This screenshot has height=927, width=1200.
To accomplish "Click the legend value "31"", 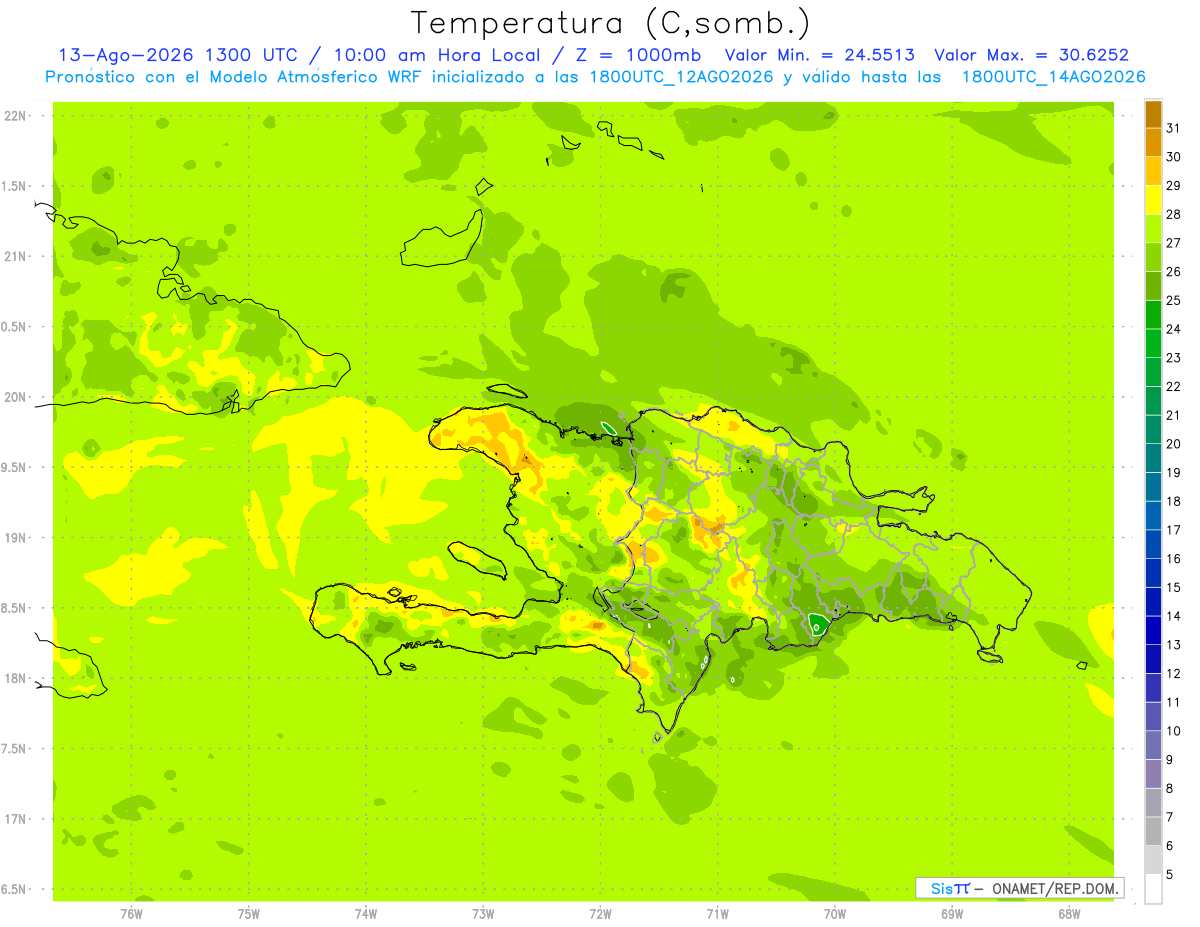I will 1174,128.
